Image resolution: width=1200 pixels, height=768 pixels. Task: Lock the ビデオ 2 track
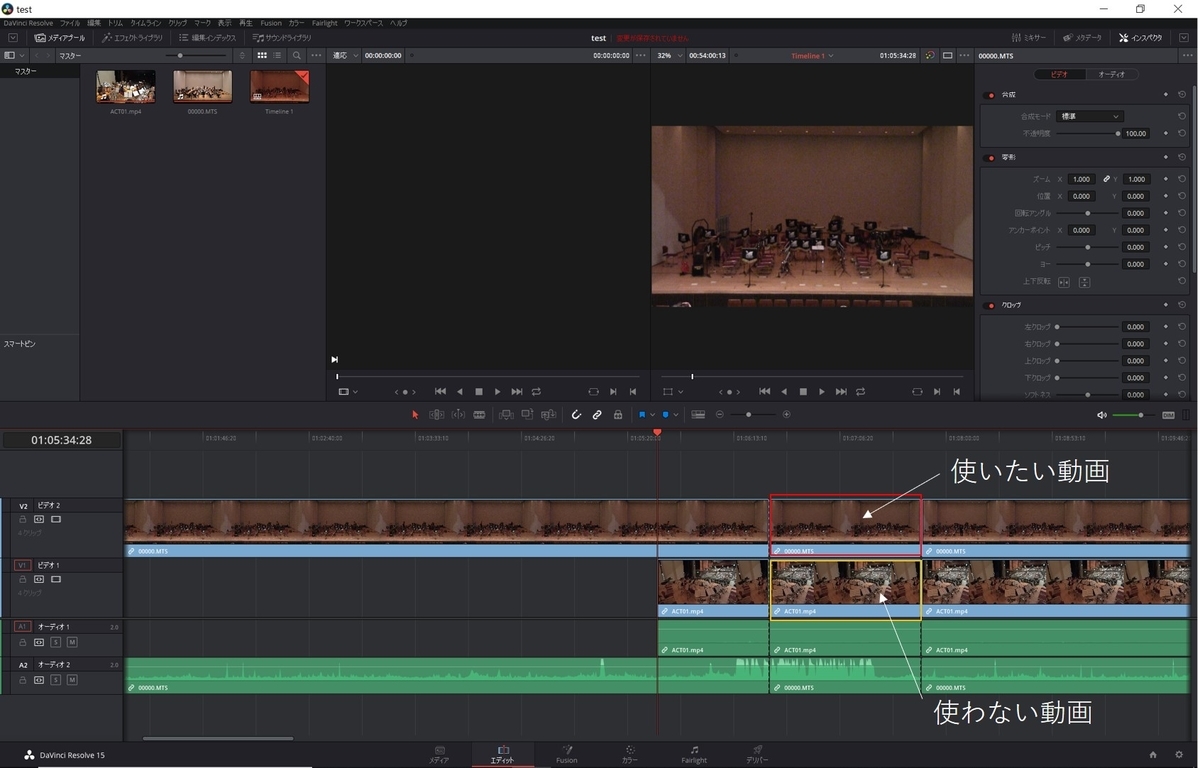tap(23, 520)
